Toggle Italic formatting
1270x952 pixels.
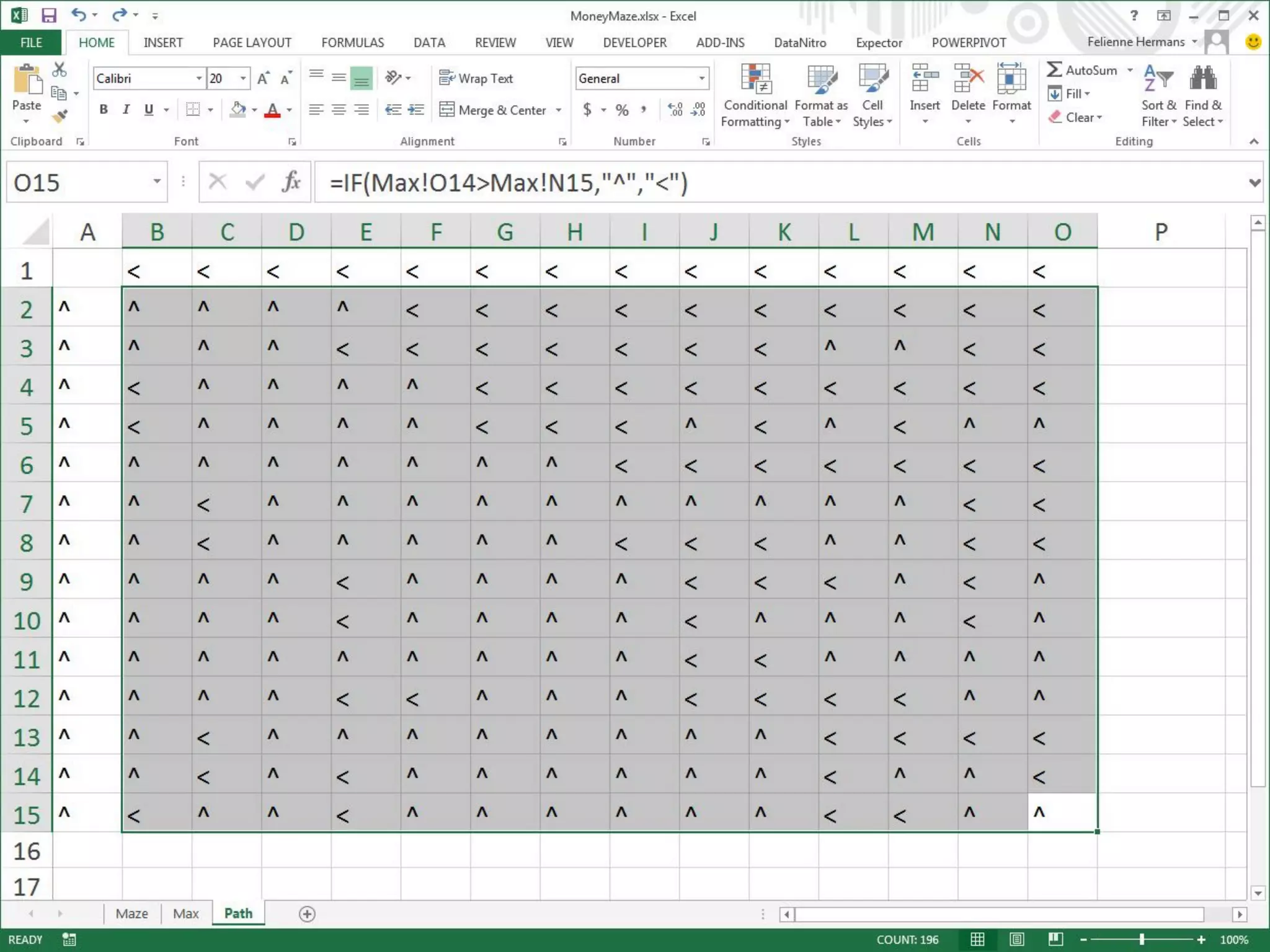tap(126, 110)
